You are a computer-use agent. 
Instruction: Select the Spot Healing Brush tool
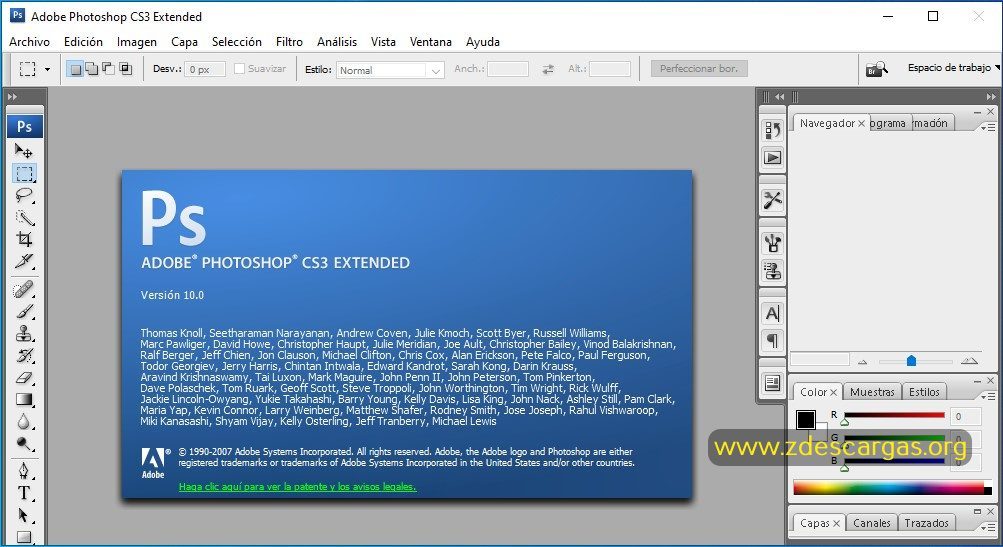(x=24, y=290)
